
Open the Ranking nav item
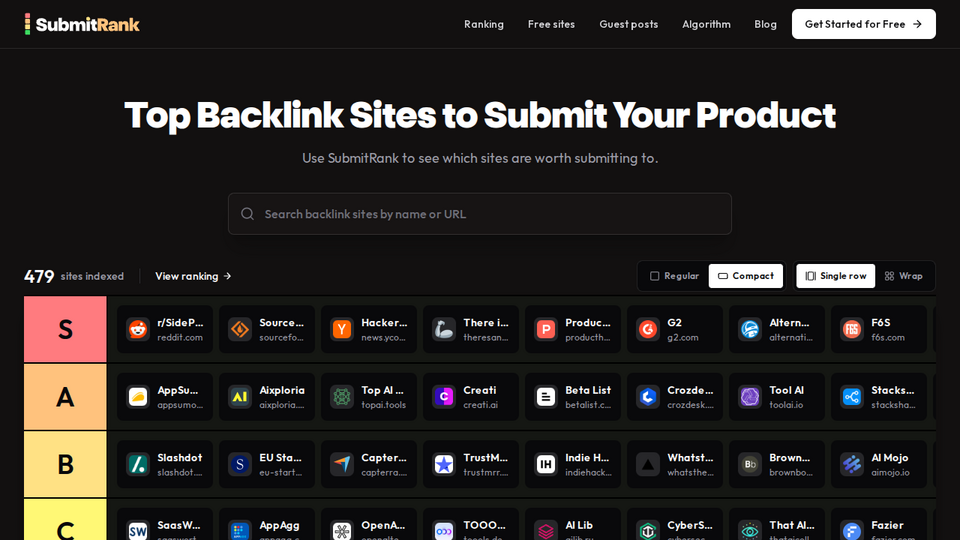(x=484, y=24)
